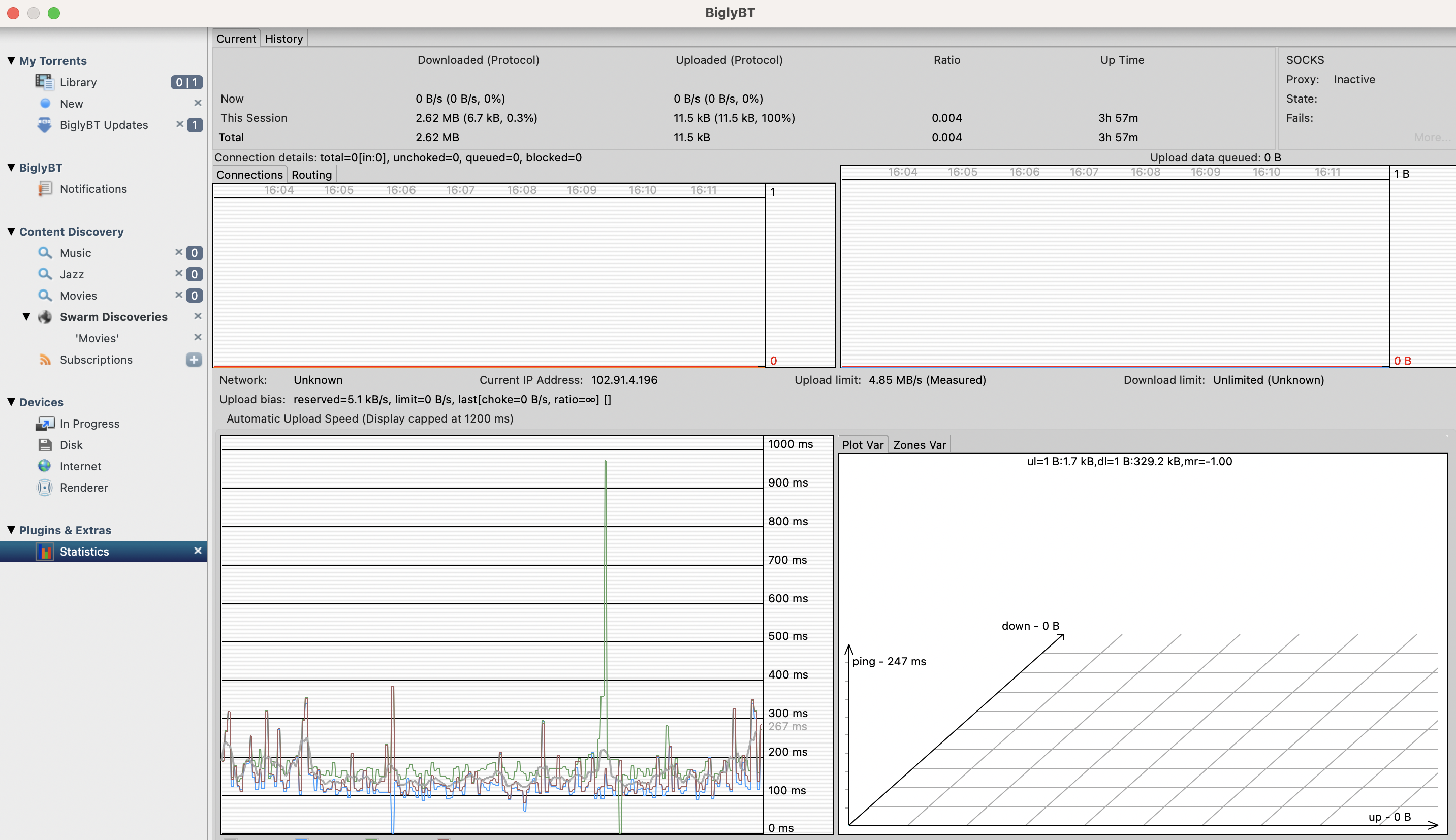Click the session downloaded value 2.62 MB
The image size is (1456, 840).
point(476,118)
